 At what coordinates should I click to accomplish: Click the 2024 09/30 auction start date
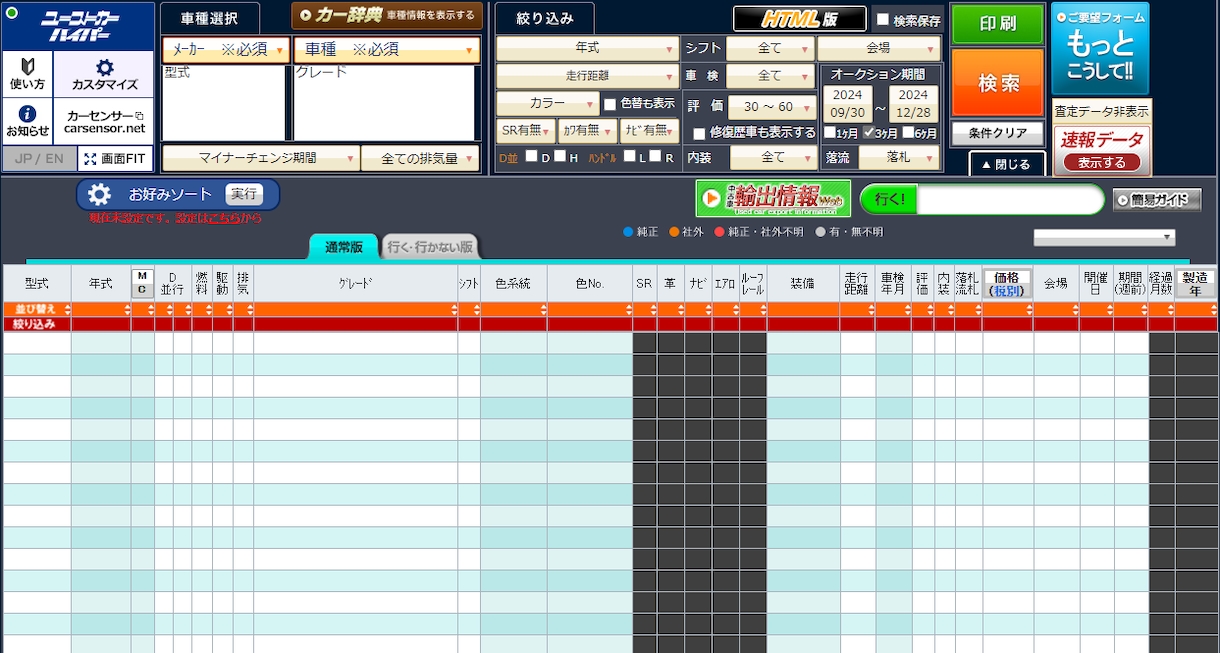coord(847,104)
